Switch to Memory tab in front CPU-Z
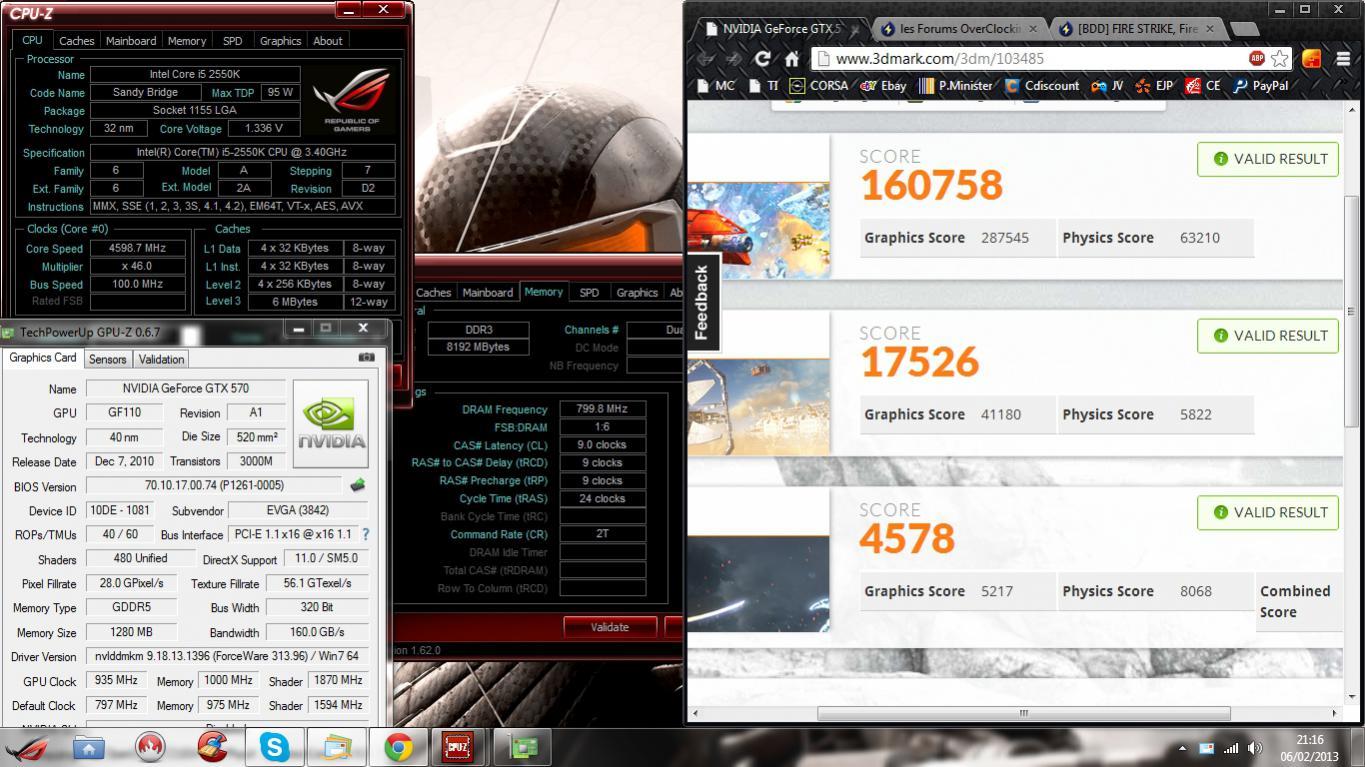The height and width of the screenshot is (767, 1365). pos(187,41)
